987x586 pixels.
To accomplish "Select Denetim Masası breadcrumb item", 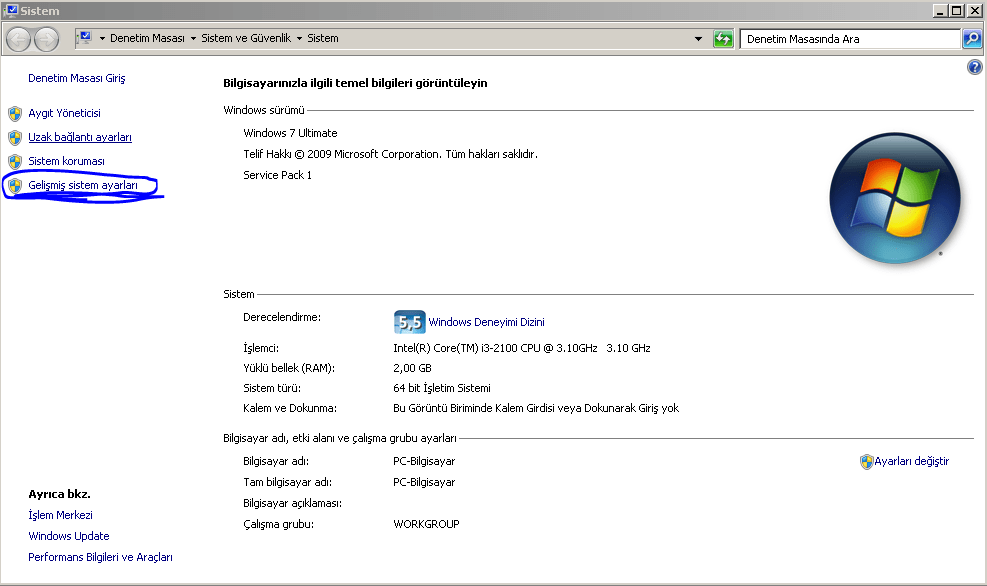I will point(147,38).
